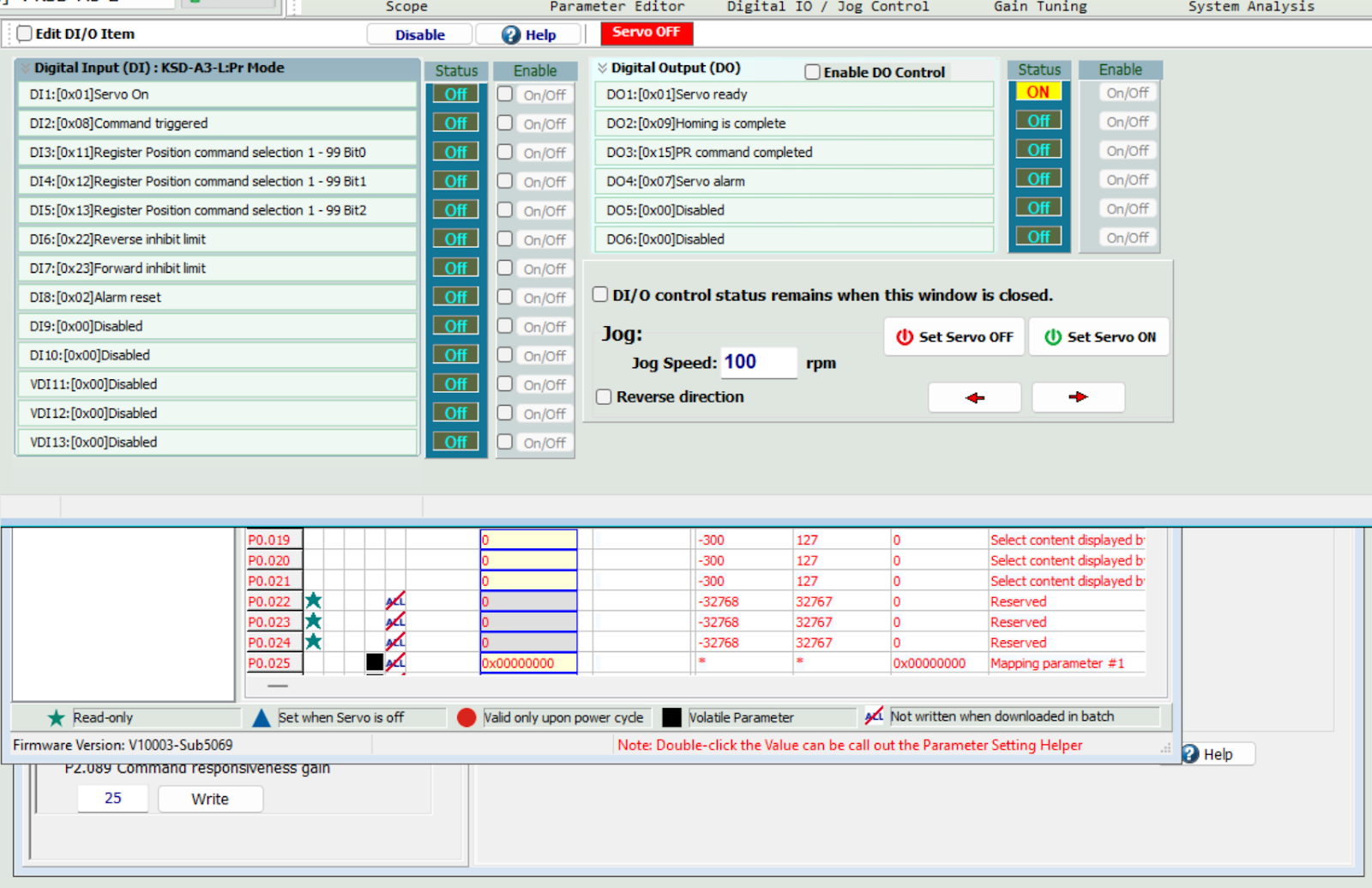Viewport: 1372px width, 888px height.
Task: Click the blue triangle legend icon
Action: (262, 717)
